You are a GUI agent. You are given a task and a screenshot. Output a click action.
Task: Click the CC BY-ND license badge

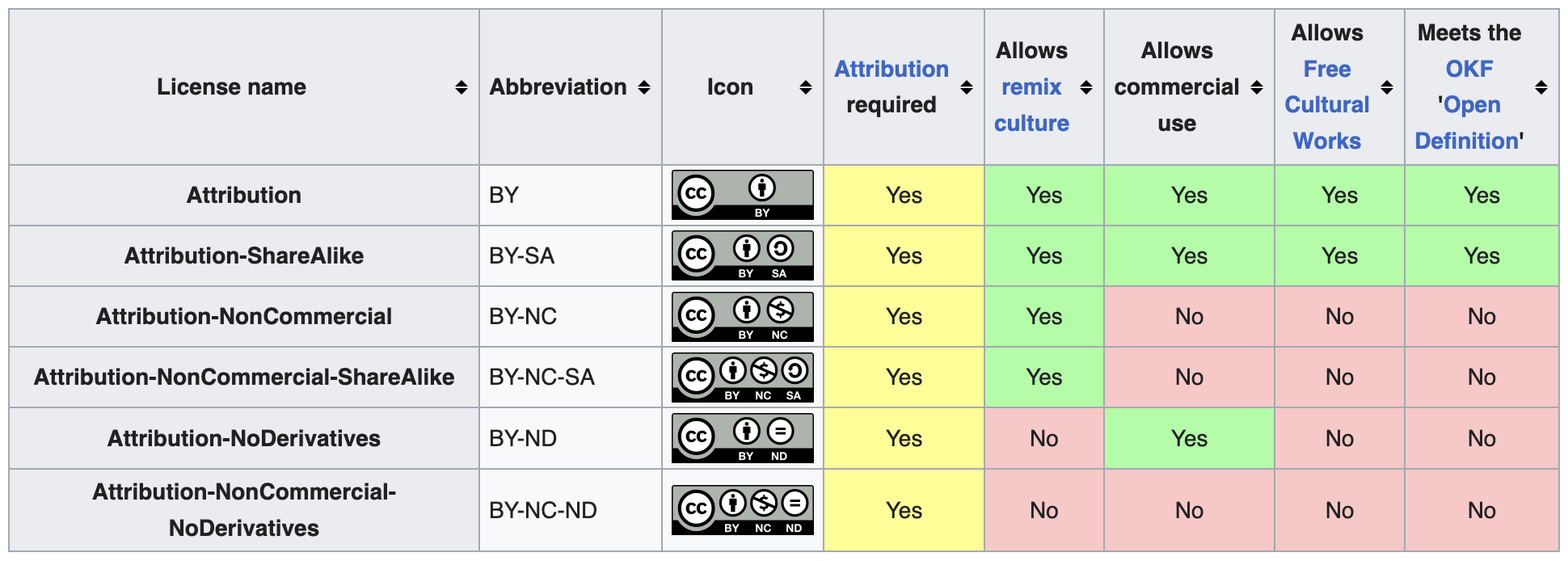click(x=742, y=438)
